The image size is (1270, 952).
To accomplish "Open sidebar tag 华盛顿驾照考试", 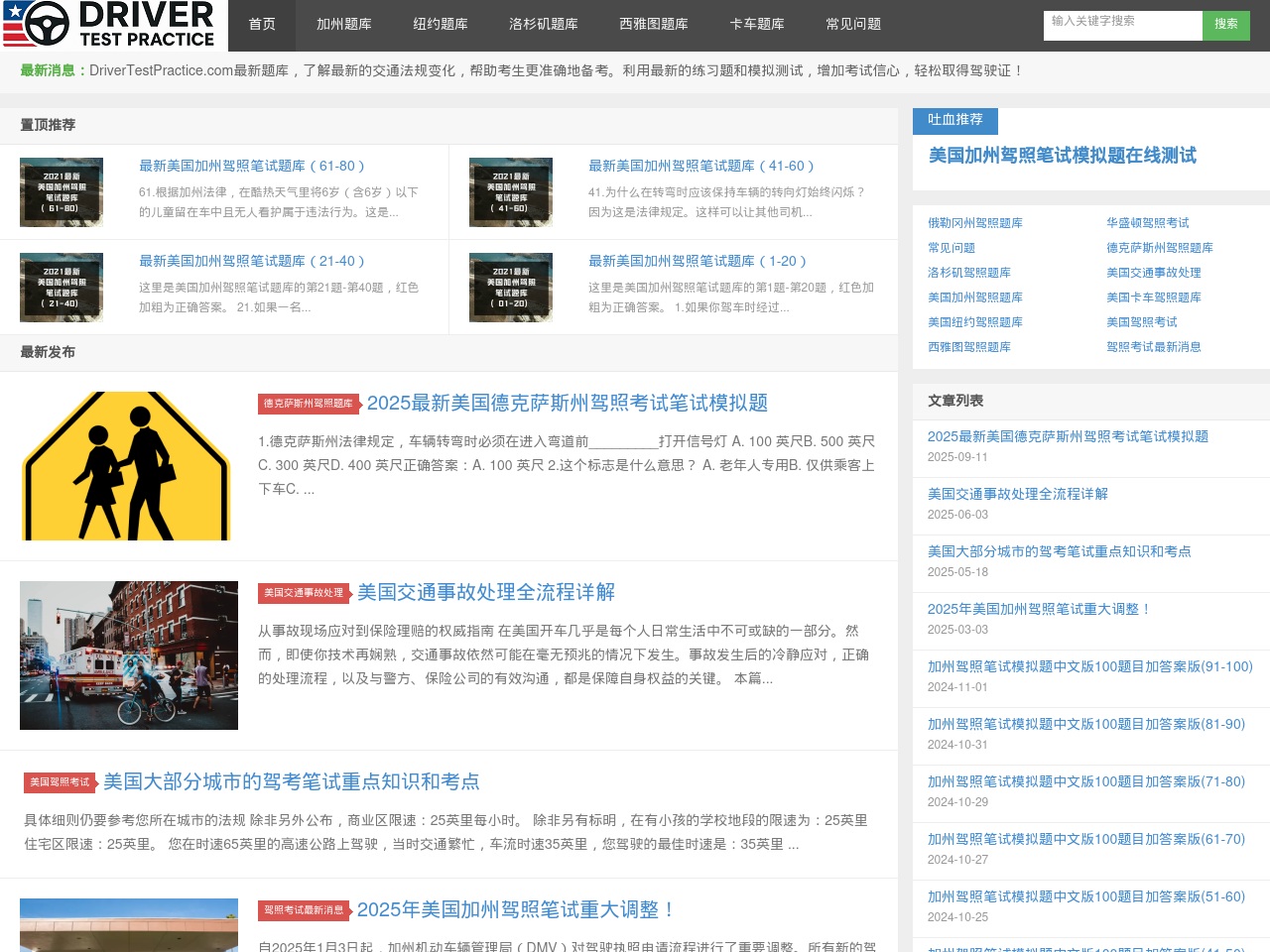I will pos(1148,223).
